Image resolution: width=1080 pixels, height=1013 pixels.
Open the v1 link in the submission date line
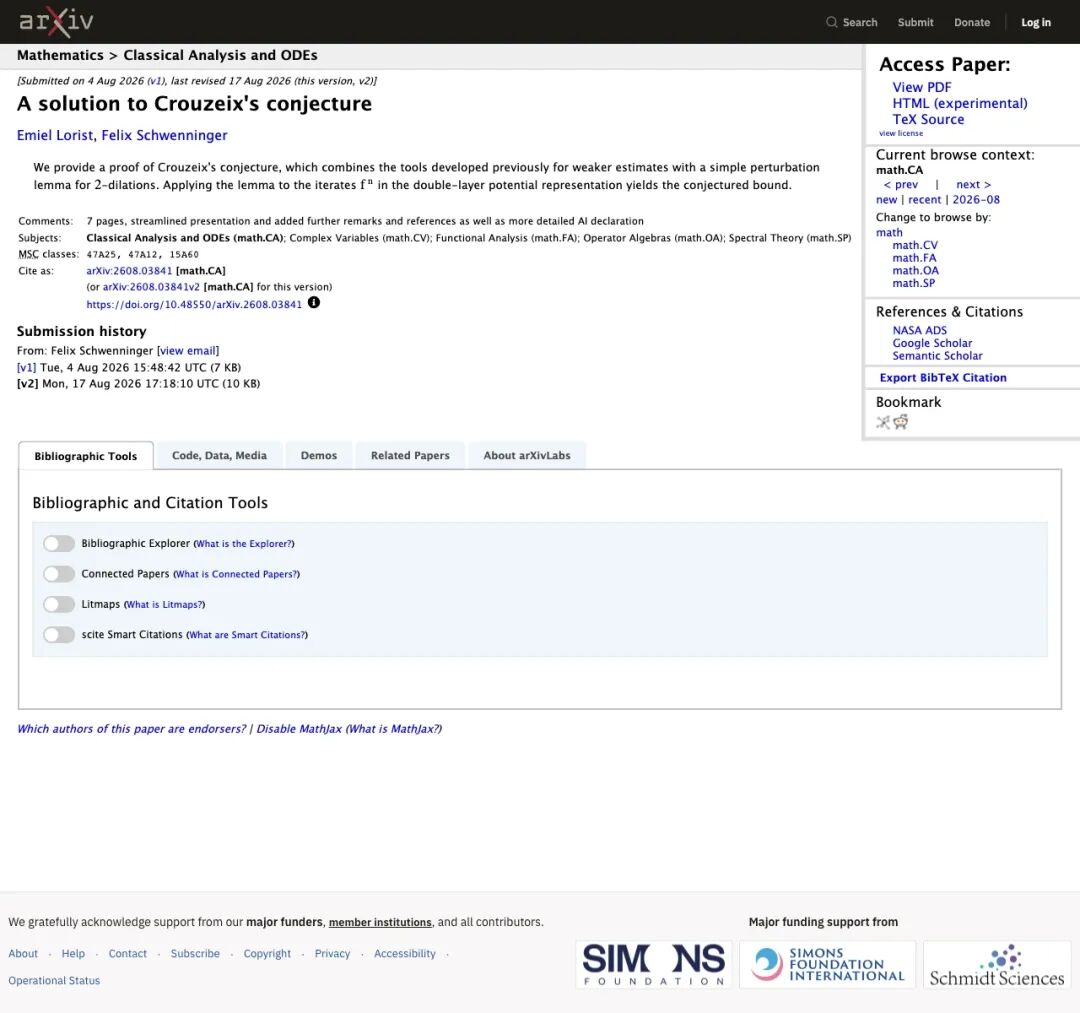pyautogui.click(x=156, y=81)
